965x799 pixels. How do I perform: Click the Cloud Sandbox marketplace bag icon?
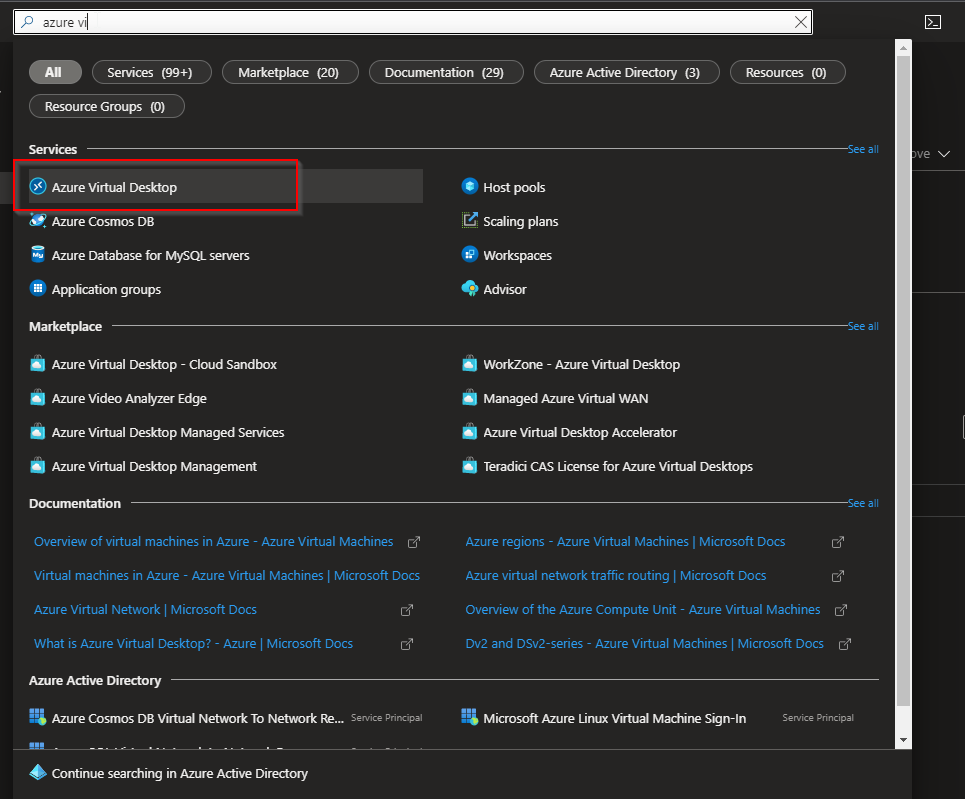pos(38,364)
